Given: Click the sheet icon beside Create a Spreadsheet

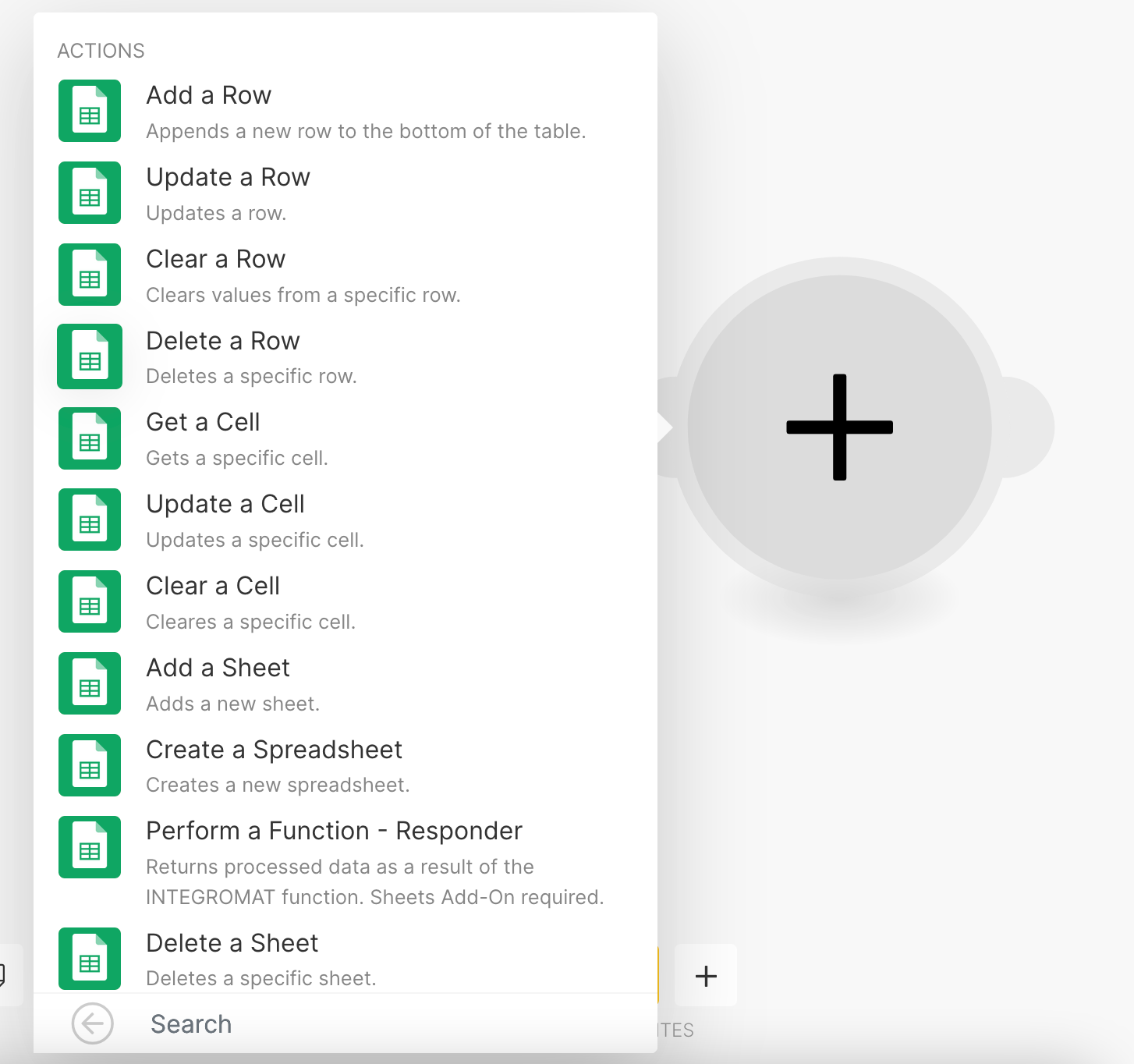Looking at the screenshot, I should coord(90,765).
